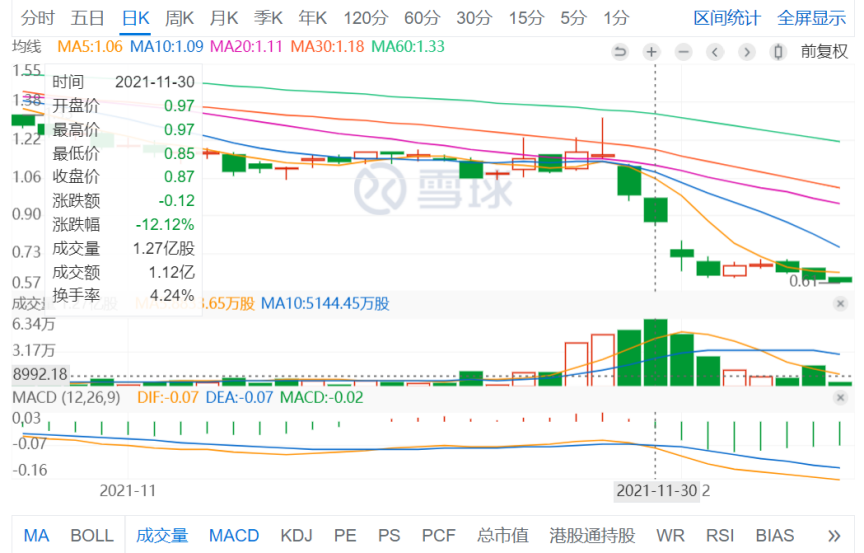
Task: Close the volume indicator panel
Action: click(x=840, y=303)
